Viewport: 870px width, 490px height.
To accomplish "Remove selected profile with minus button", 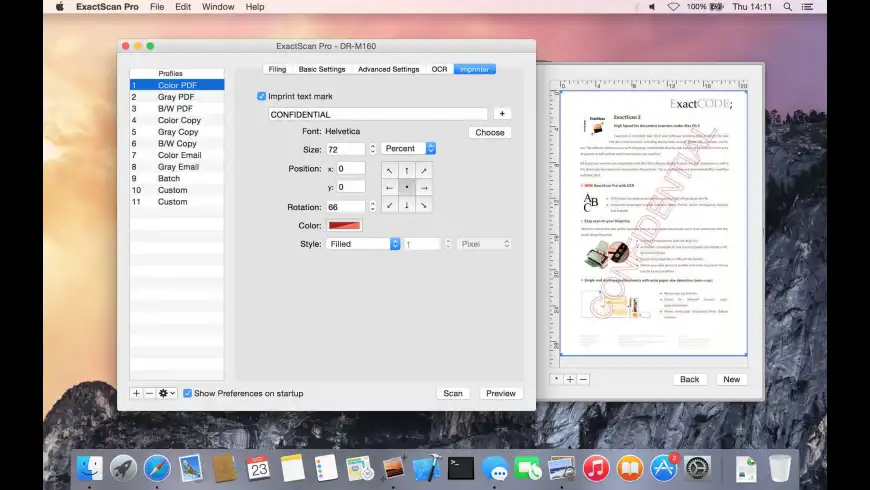I will click(x=149, y=394).
